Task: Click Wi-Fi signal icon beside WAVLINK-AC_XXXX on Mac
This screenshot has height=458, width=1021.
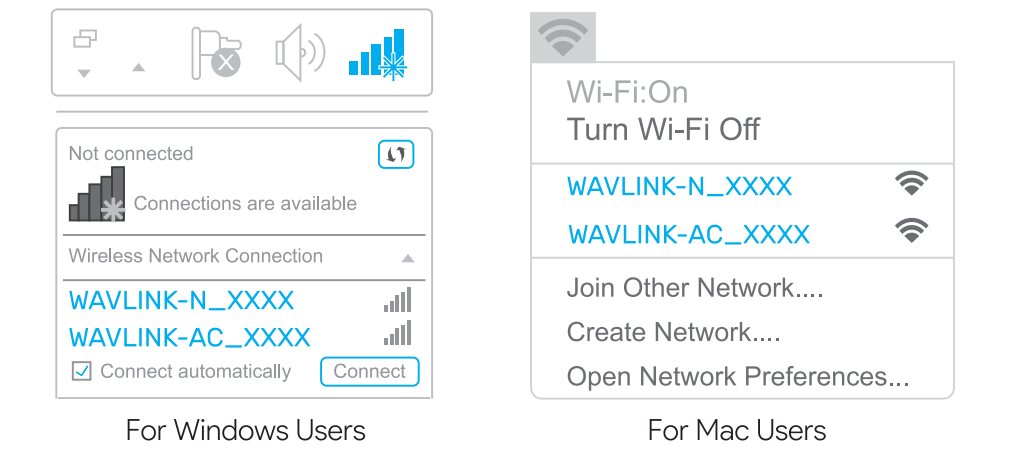Action: click(x=910, y=232)
